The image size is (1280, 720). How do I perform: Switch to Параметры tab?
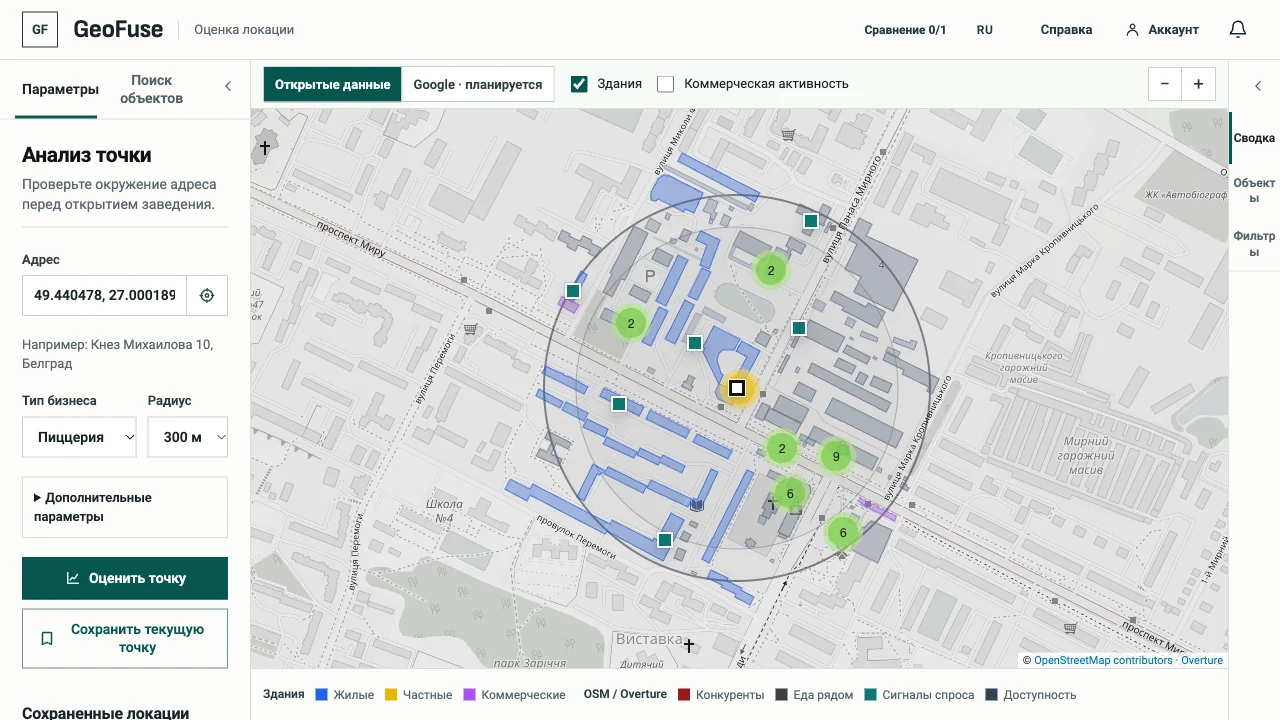pyautogui.click(x=60, y=89)
